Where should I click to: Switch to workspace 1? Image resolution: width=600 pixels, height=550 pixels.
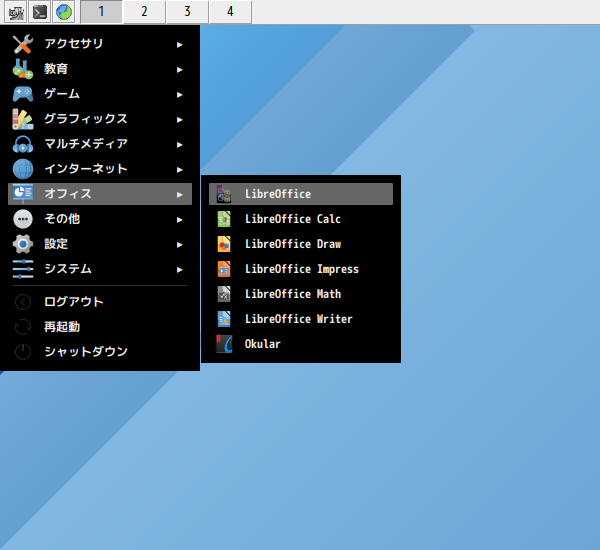point(101,12)
